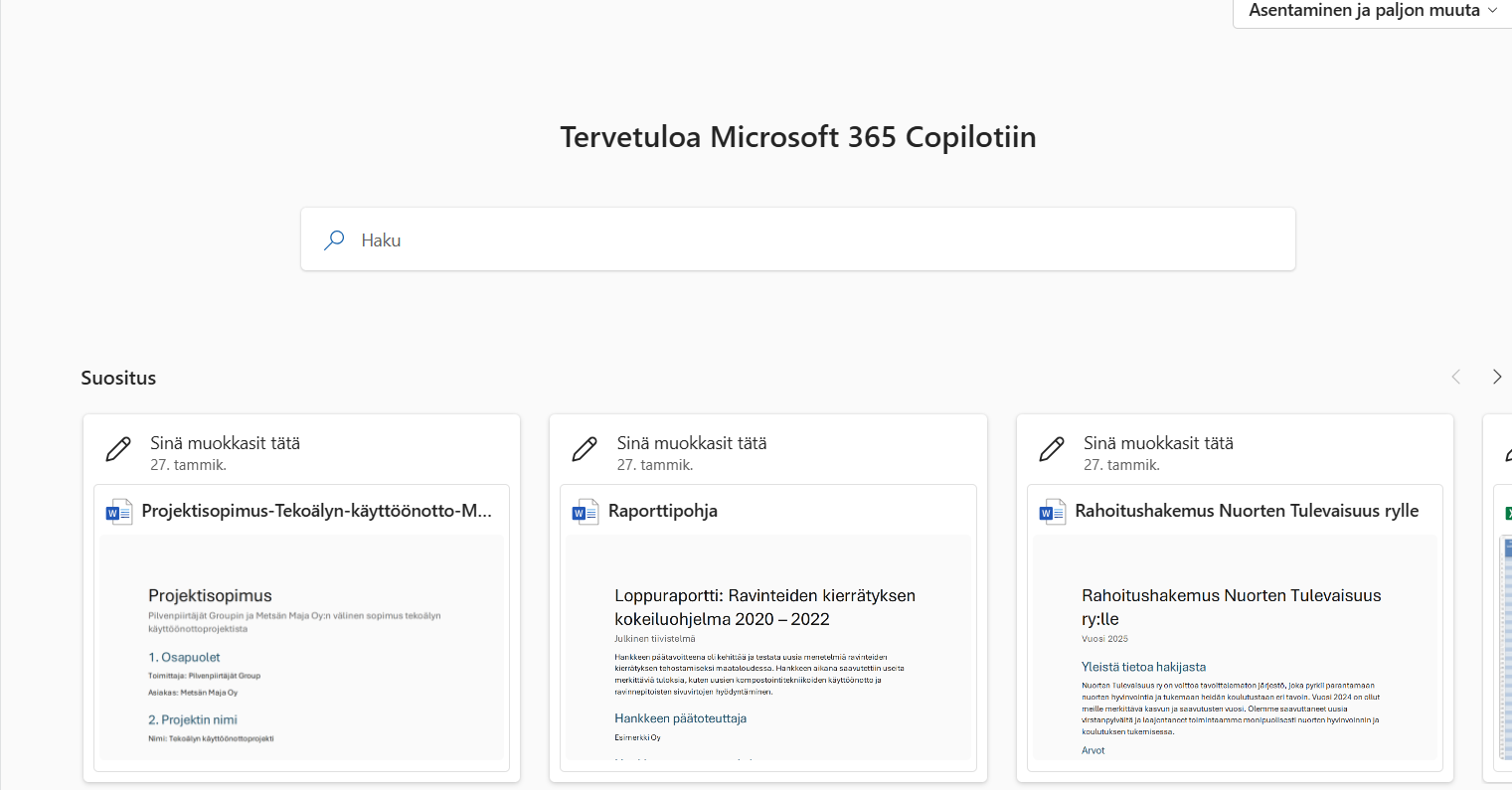
Task: Open "Rahoitushakemus Nuorten Tulevaisuus rylle" title
Action: (1247, 511)
